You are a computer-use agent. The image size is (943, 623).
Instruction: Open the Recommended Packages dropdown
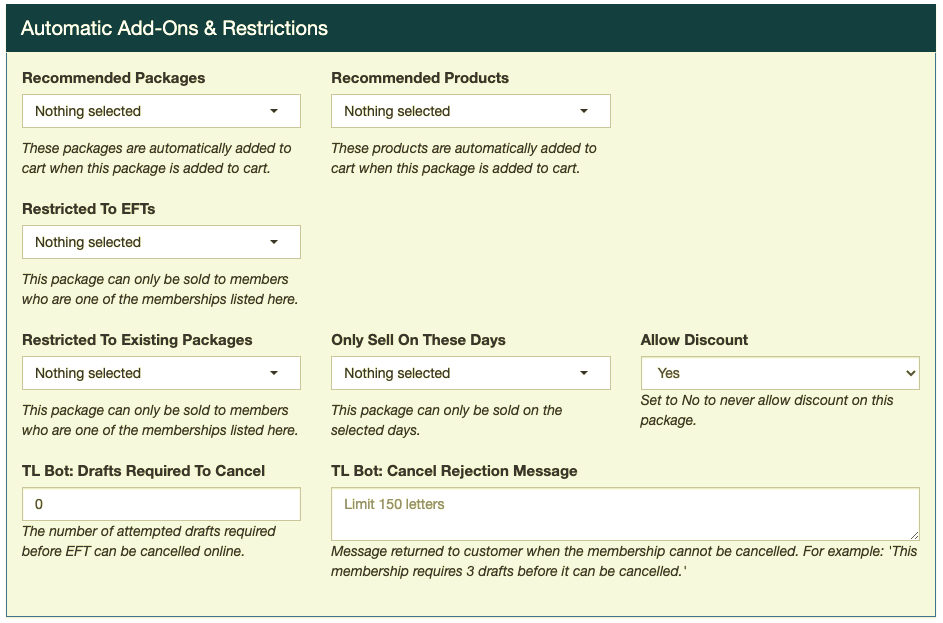161,111
